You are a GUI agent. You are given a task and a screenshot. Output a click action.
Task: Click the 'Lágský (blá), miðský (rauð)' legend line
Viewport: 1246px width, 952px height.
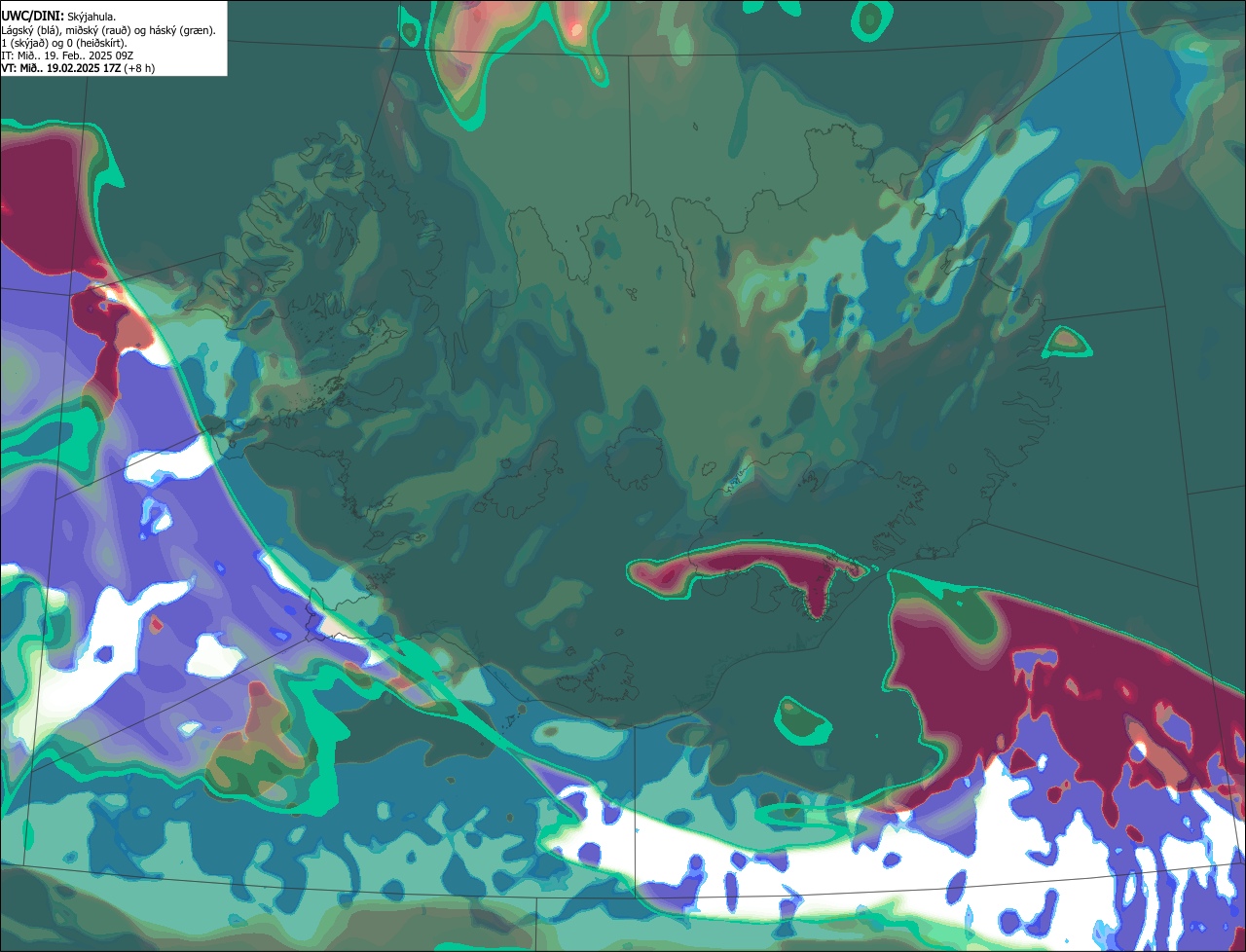109,30
